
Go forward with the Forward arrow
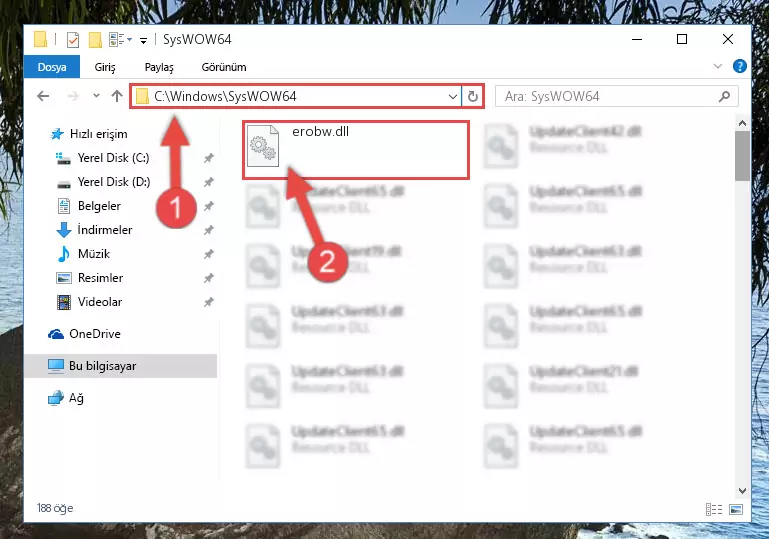click(73, 96)
